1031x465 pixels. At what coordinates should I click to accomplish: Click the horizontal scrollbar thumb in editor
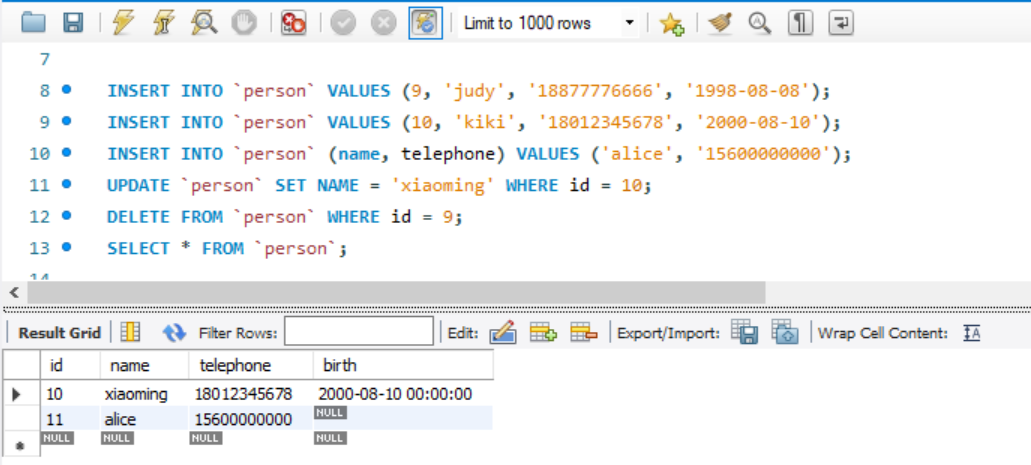tap(396, 293)
